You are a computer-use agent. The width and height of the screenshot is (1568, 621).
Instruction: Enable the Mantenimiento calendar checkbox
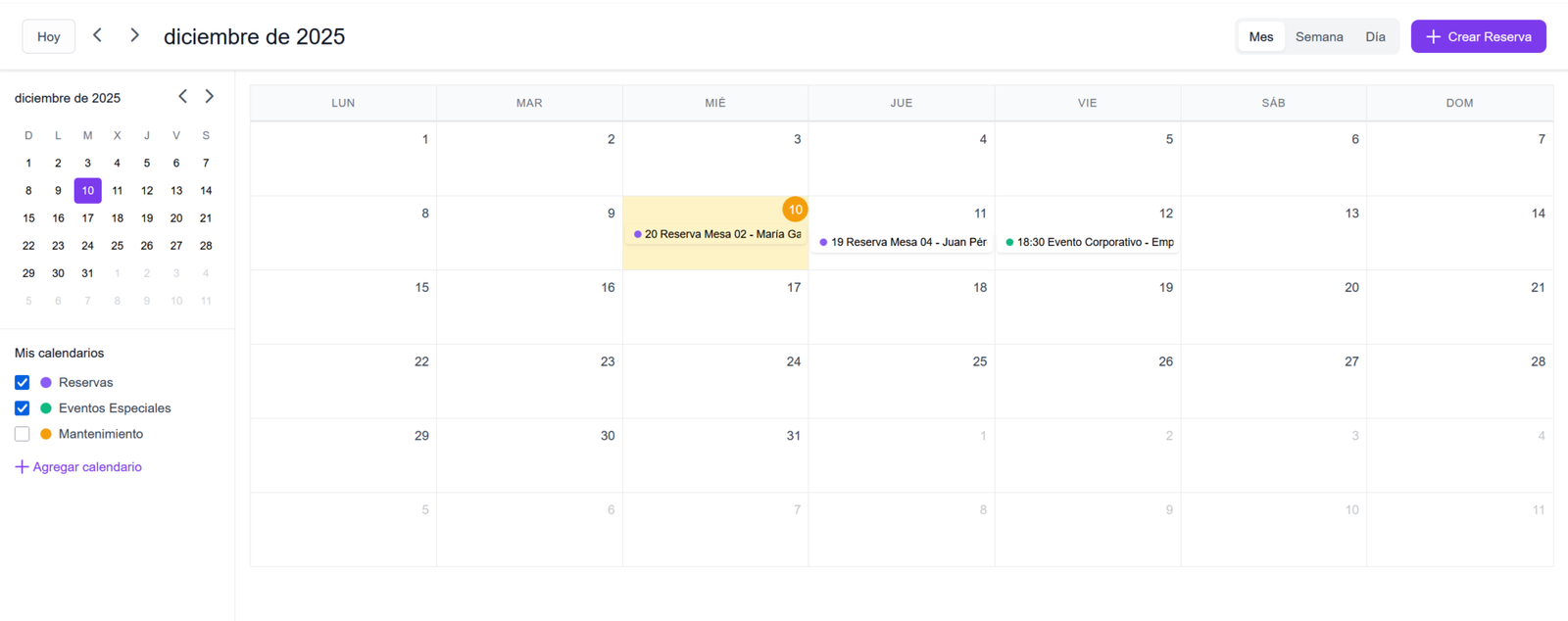click(x=23, y=434)
